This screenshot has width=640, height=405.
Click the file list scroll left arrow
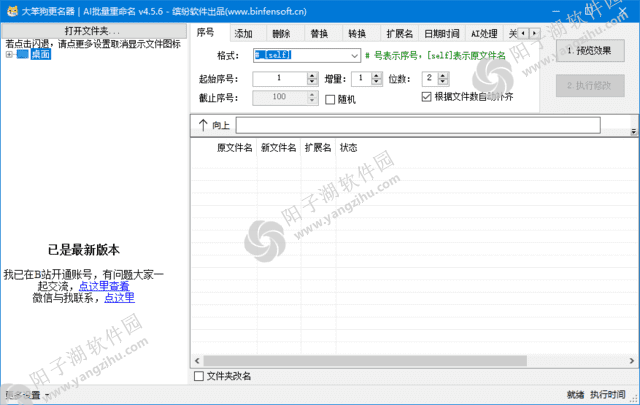click(x=197, y=361)
